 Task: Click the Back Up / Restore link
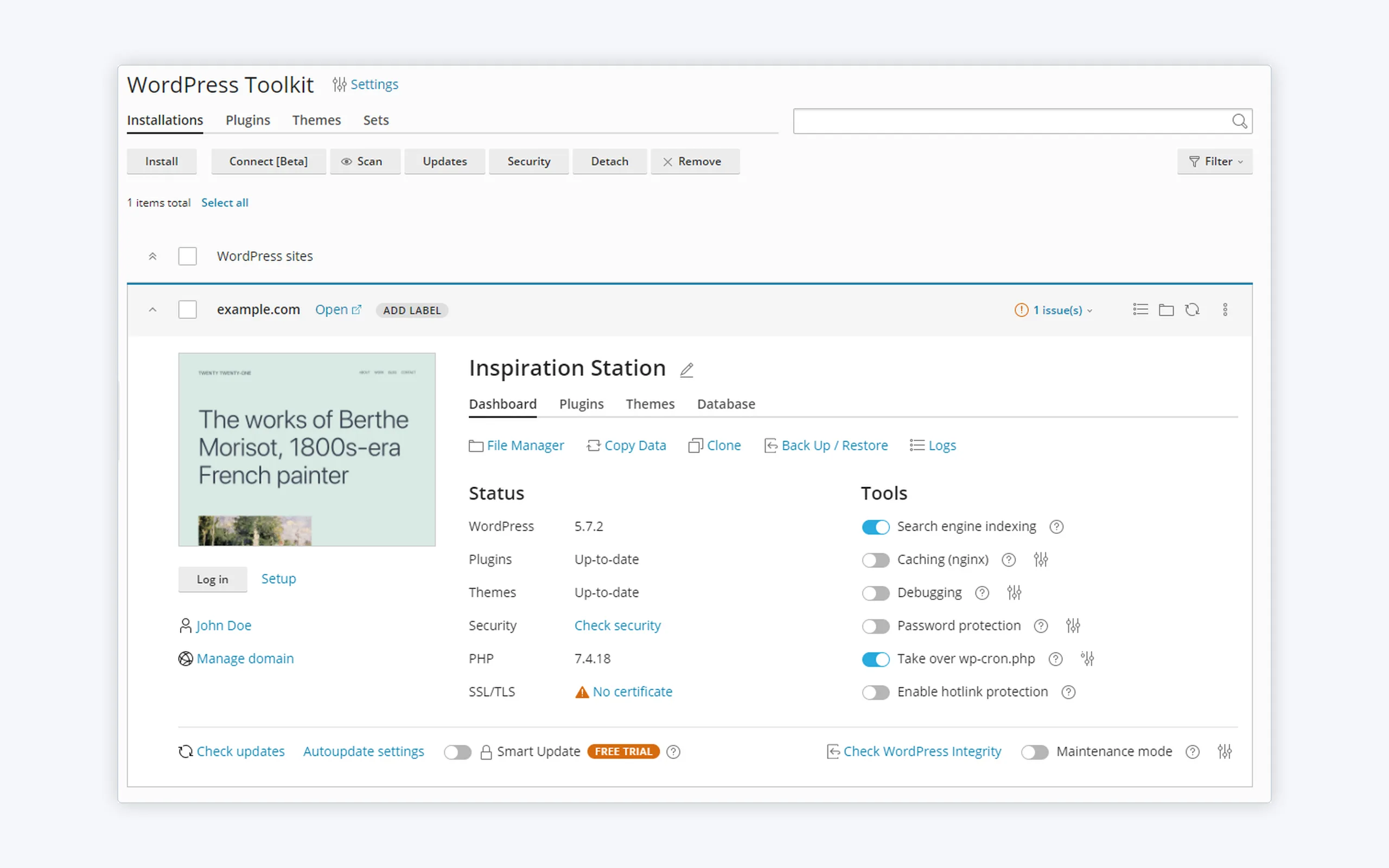[826, 446]
